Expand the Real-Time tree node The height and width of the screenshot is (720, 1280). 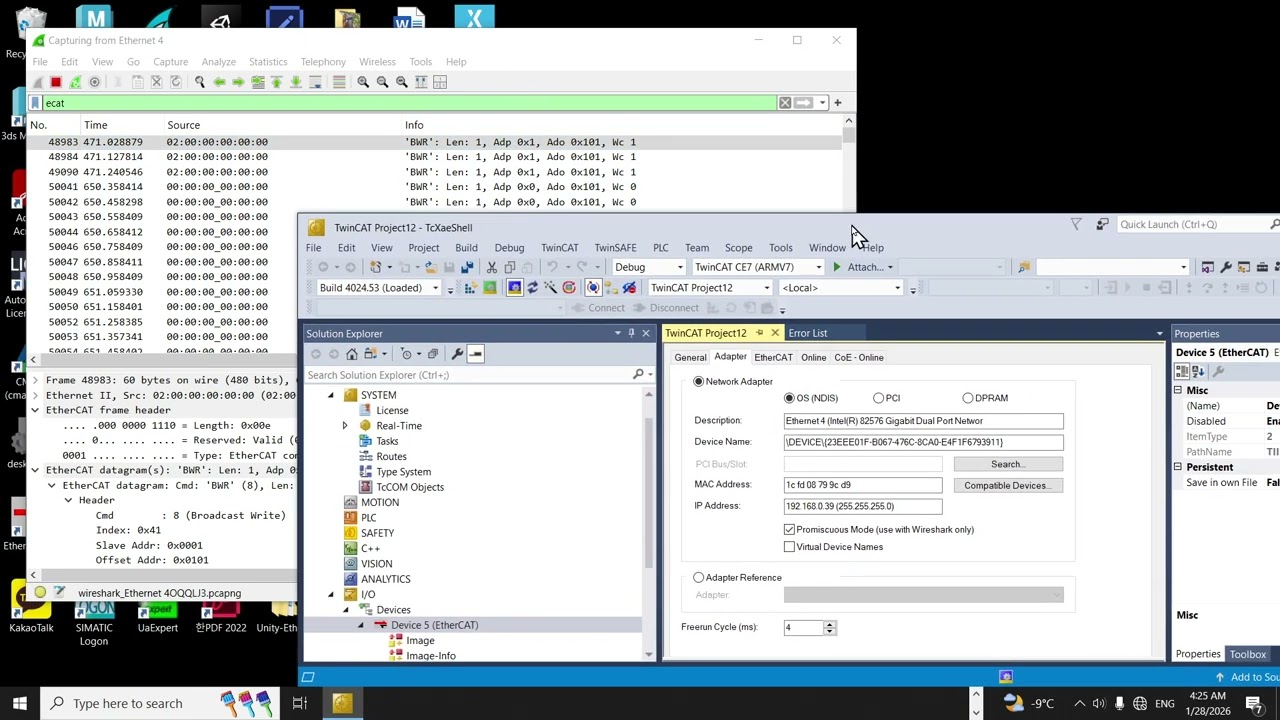tap(345, 426)
